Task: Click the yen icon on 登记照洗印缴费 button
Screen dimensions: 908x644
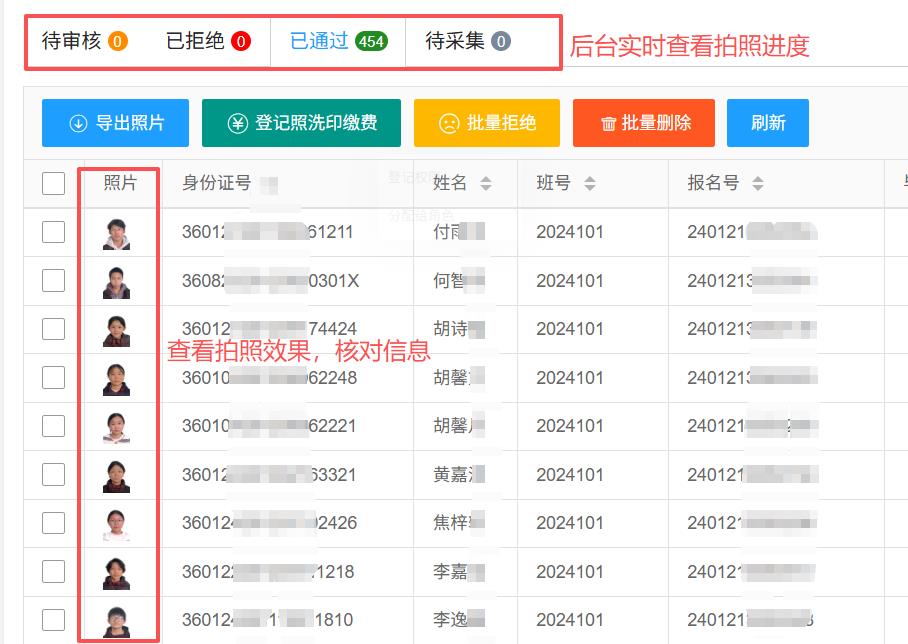Action: click(x=237, y=123)
